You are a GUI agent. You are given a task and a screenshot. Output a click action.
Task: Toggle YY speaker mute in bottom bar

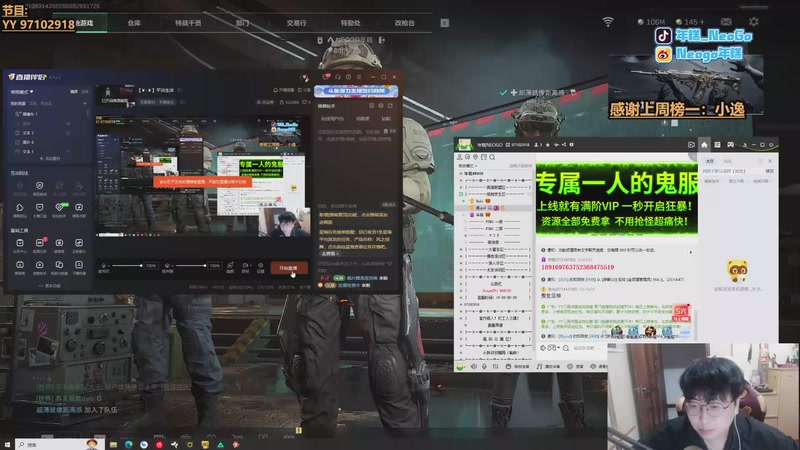coord(473,366)
